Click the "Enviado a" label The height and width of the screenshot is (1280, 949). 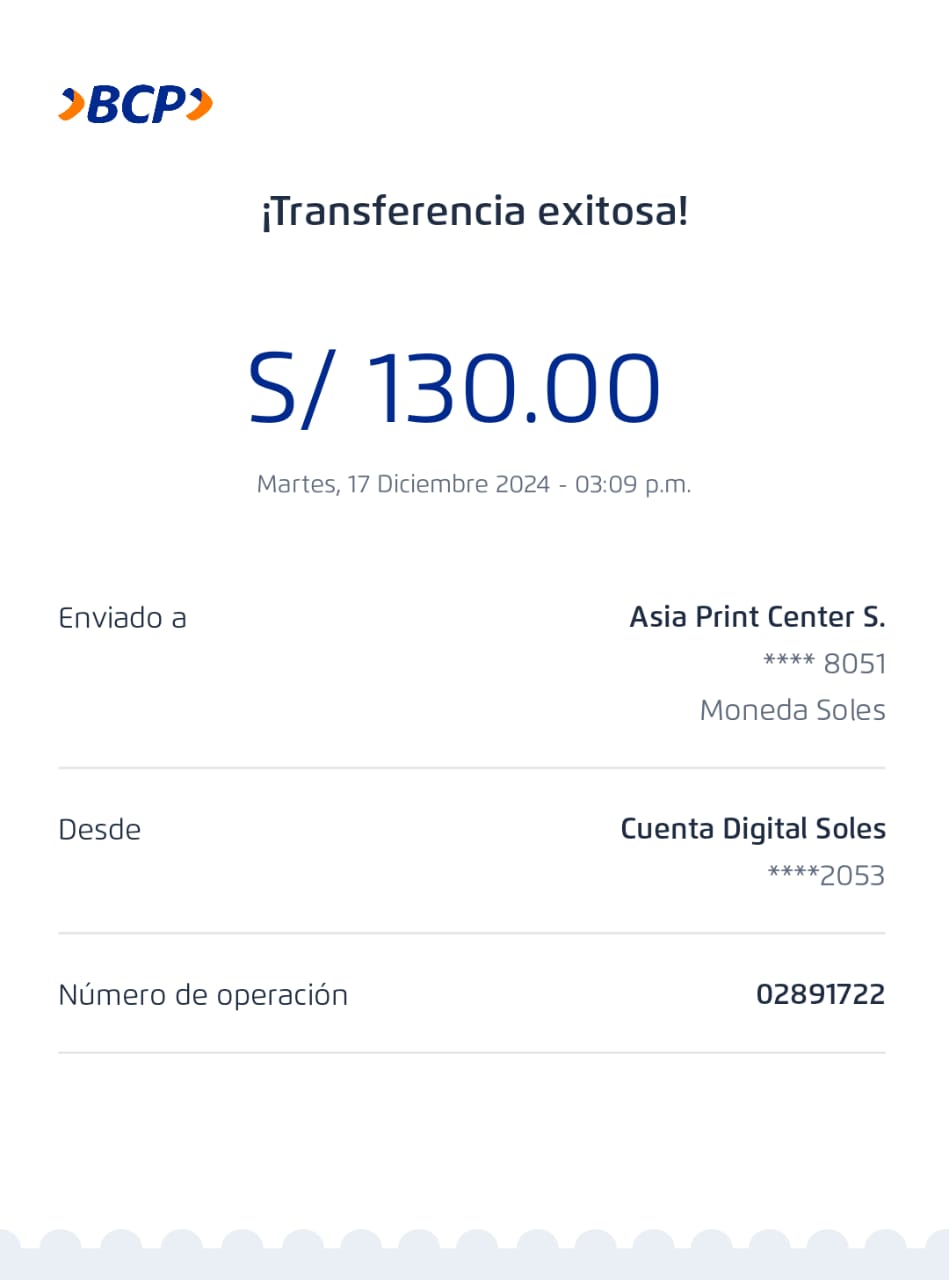[122, 618]
